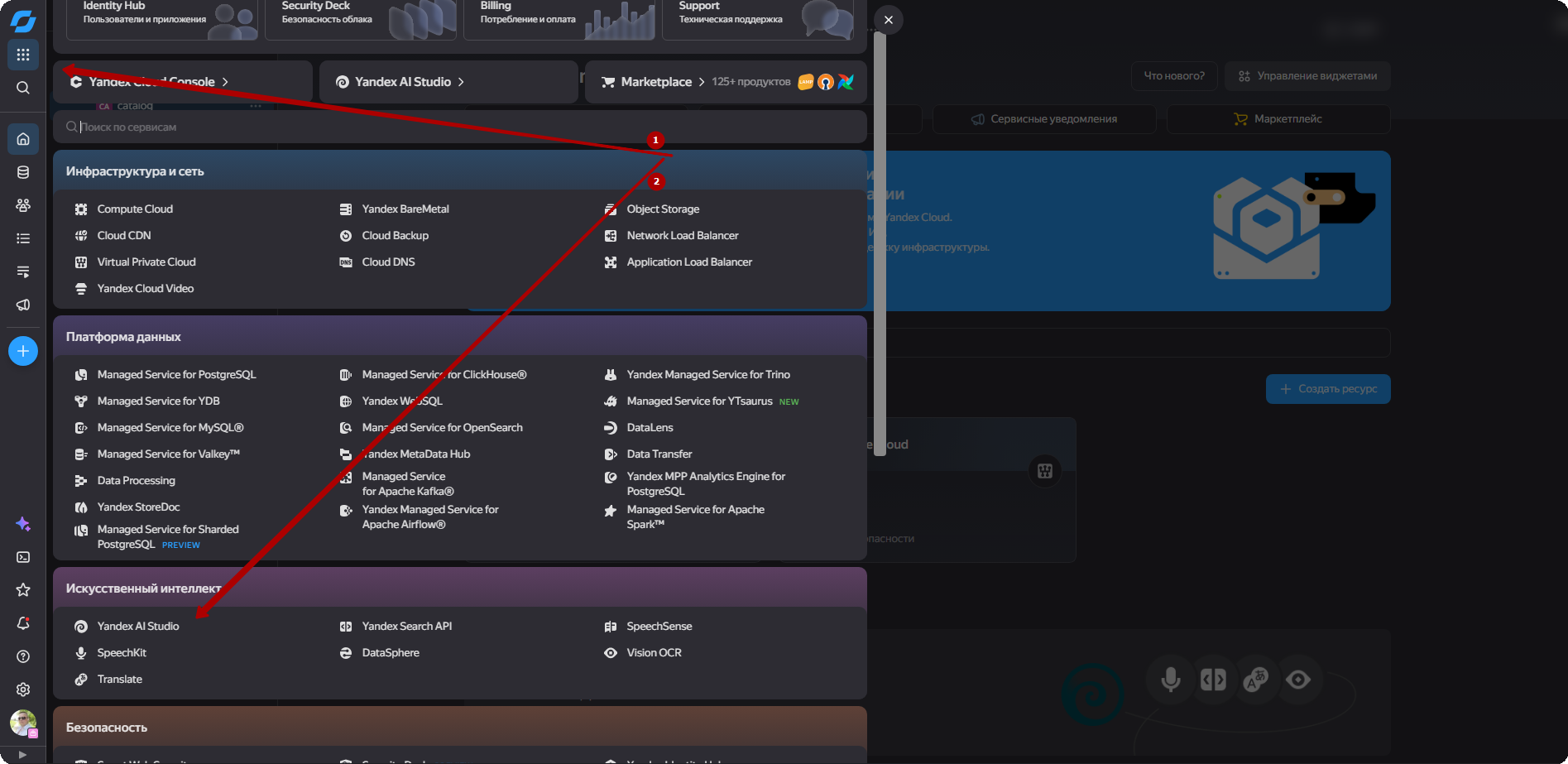
Task: Click the DataSphere service icon
Action: (x=346, y=653)
